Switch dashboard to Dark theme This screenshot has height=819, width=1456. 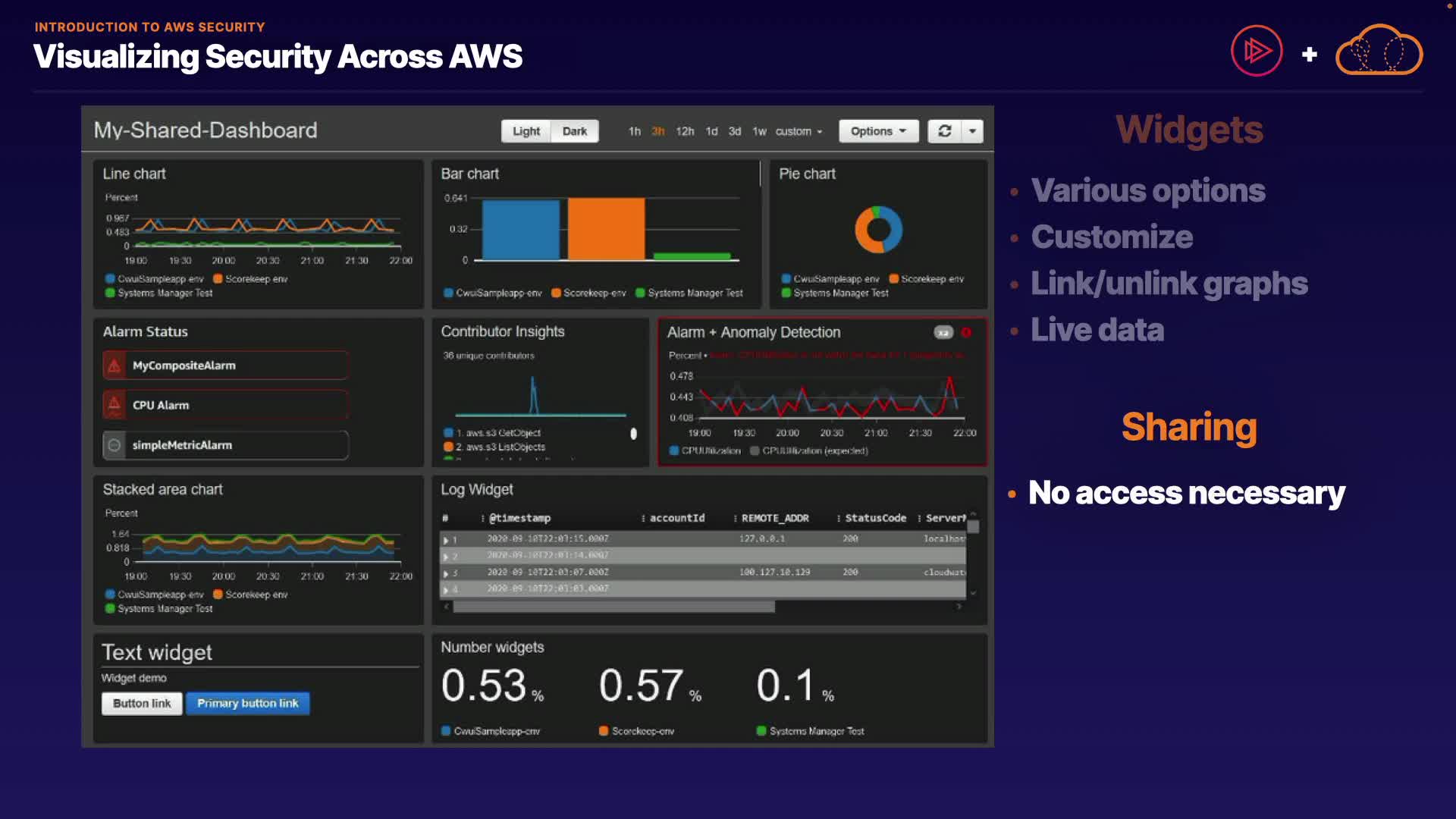point(575,131)
